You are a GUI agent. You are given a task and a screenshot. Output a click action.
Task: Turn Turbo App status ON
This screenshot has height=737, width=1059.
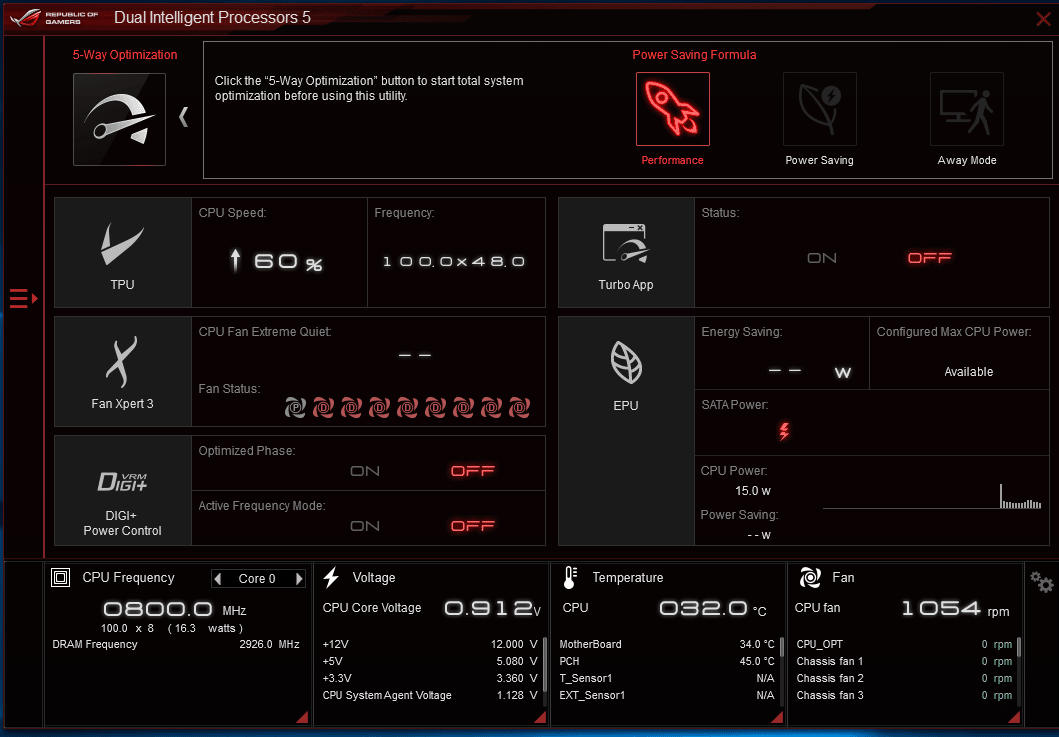pos(822,258)
